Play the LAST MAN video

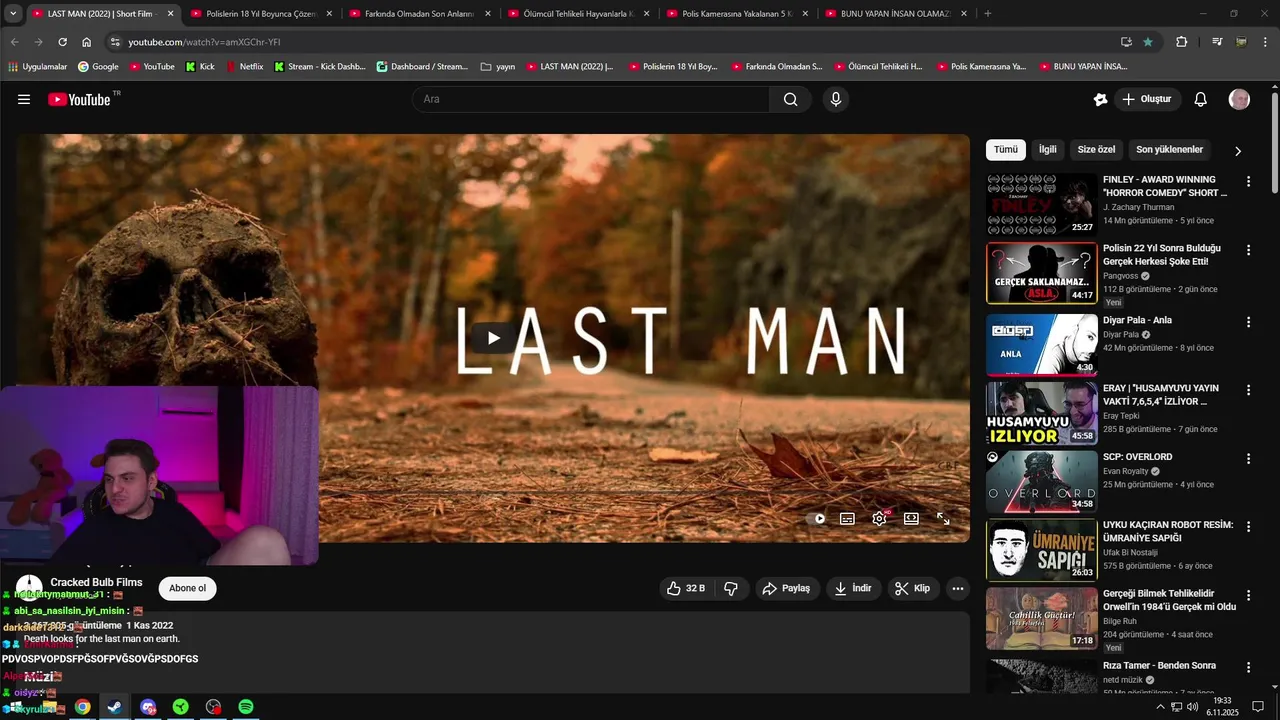coord(493,338)
